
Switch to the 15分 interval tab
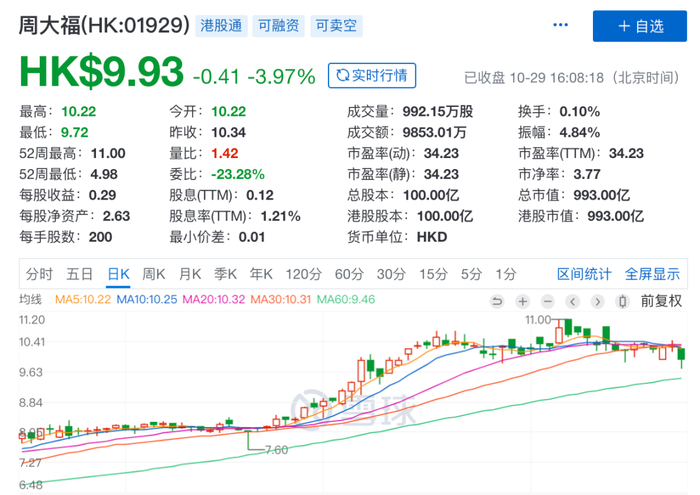tap(433, 274)
